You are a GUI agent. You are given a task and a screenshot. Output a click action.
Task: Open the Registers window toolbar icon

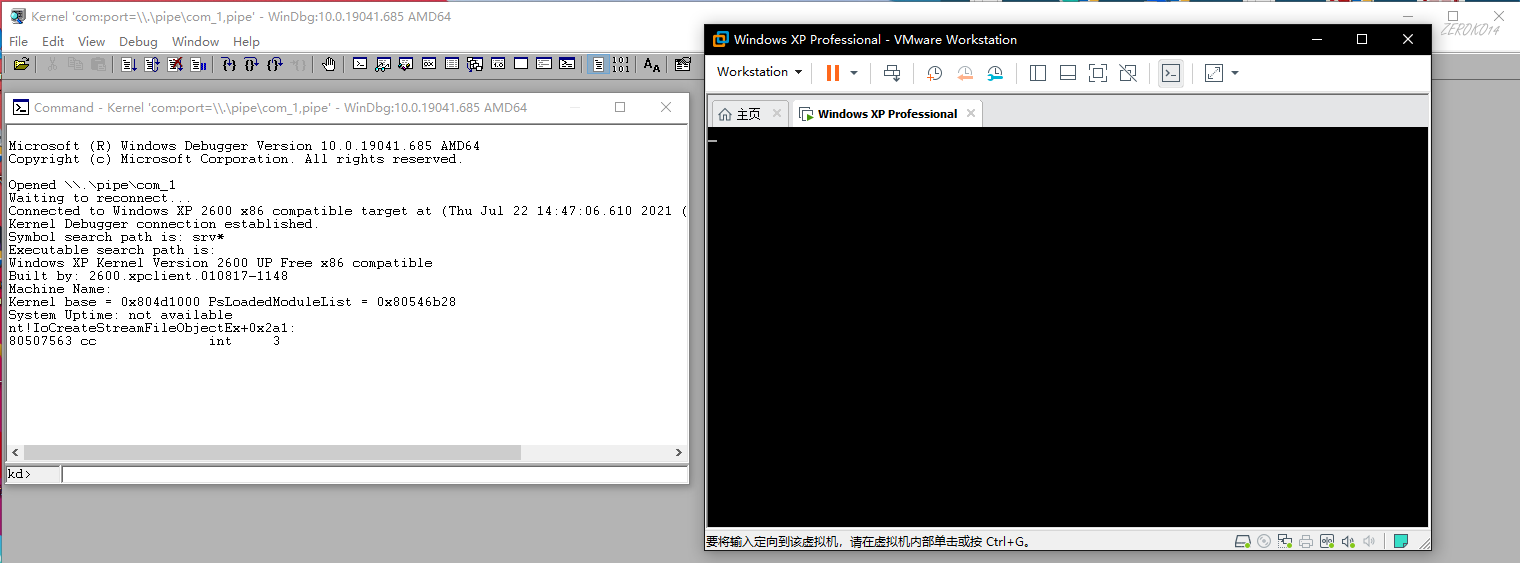click(x=429, y=64)
